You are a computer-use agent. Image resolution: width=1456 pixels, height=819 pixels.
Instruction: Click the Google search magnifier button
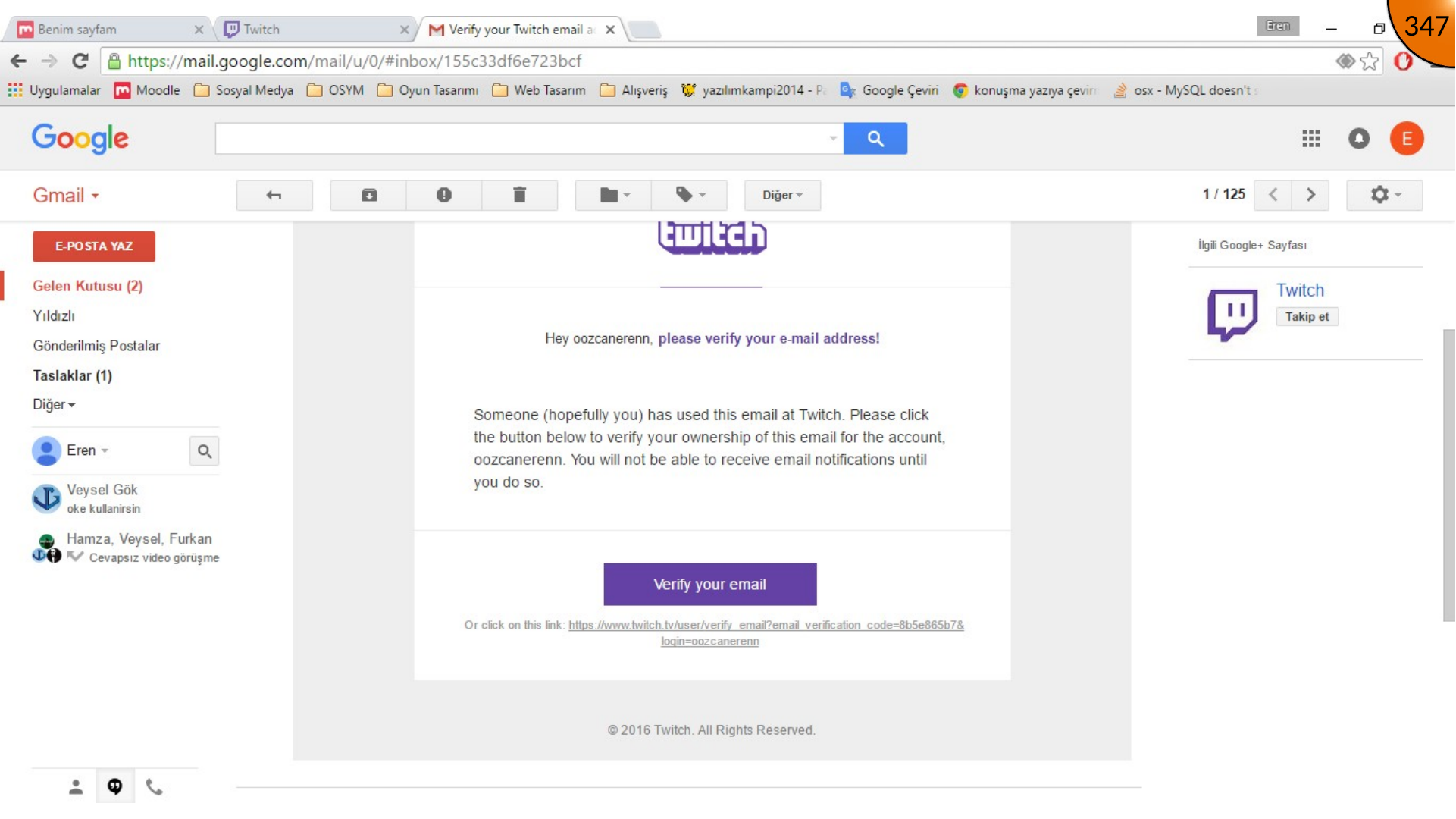coord(875,138)
